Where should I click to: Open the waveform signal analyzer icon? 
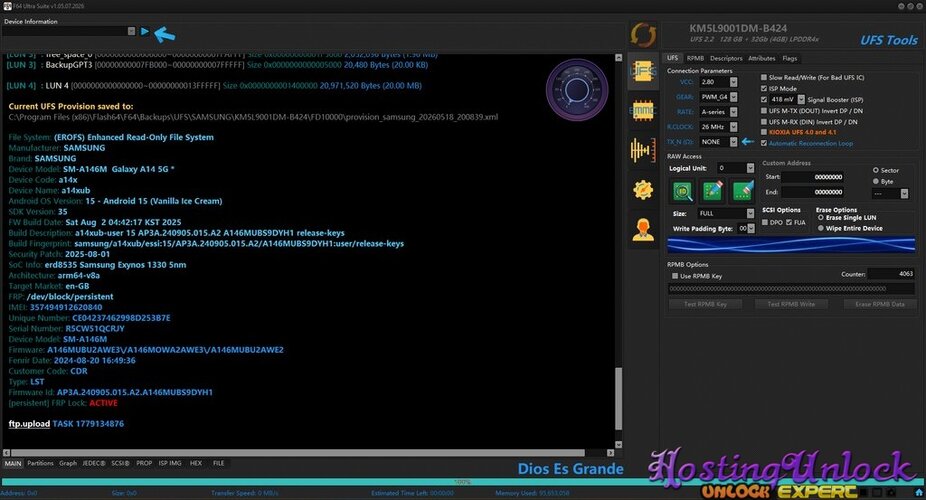click(643, 150)
